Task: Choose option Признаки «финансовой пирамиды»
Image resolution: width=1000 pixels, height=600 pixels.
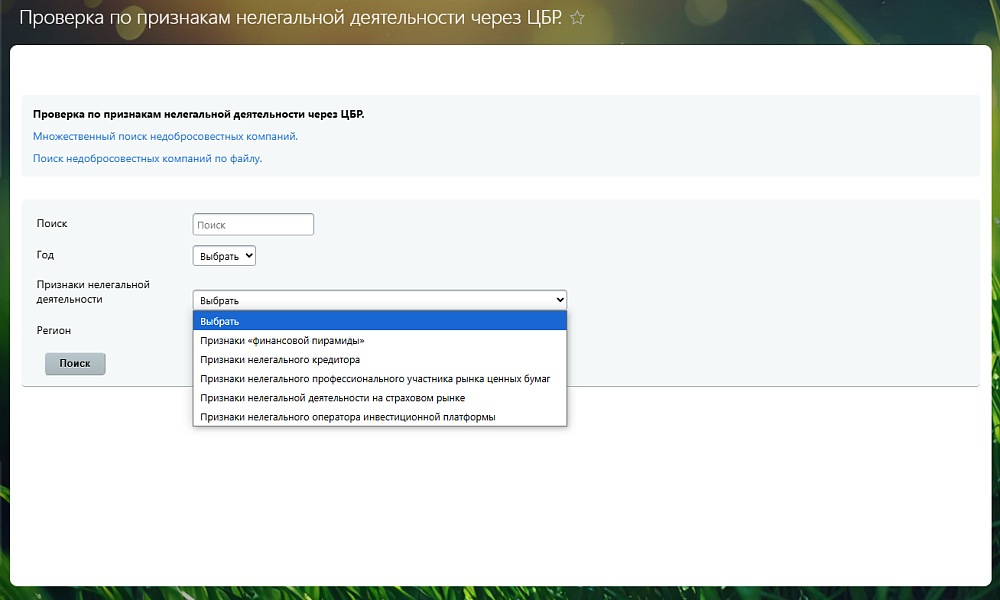Action: (x=282, y=340)
